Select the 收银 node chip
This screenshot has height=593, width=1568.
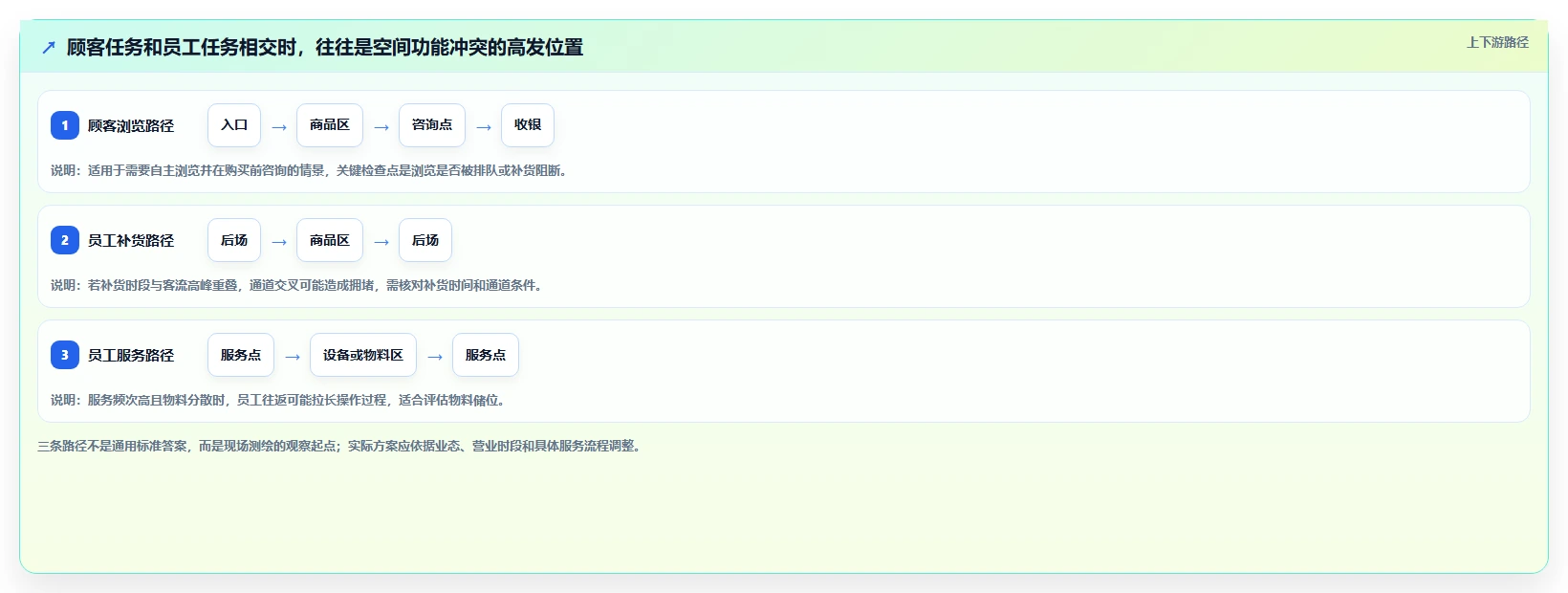528,125
